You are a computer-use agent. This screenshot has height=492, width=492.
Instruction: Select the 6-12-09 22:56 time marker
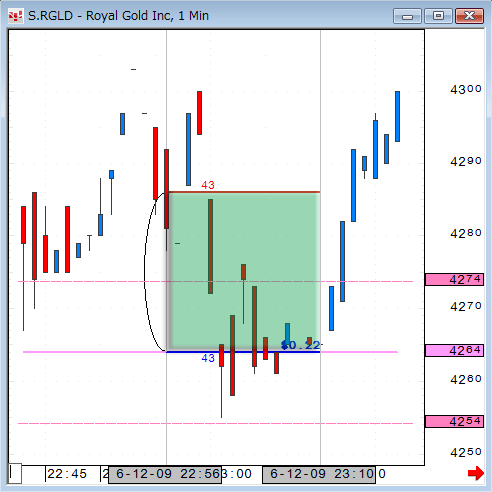(x=165, y=474)
